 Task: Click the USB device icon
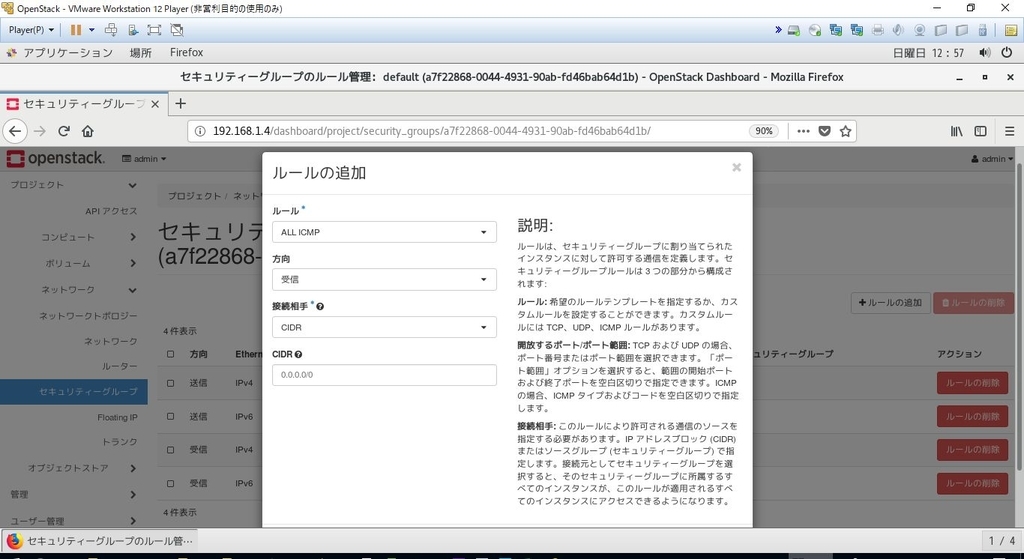point(982,30)
